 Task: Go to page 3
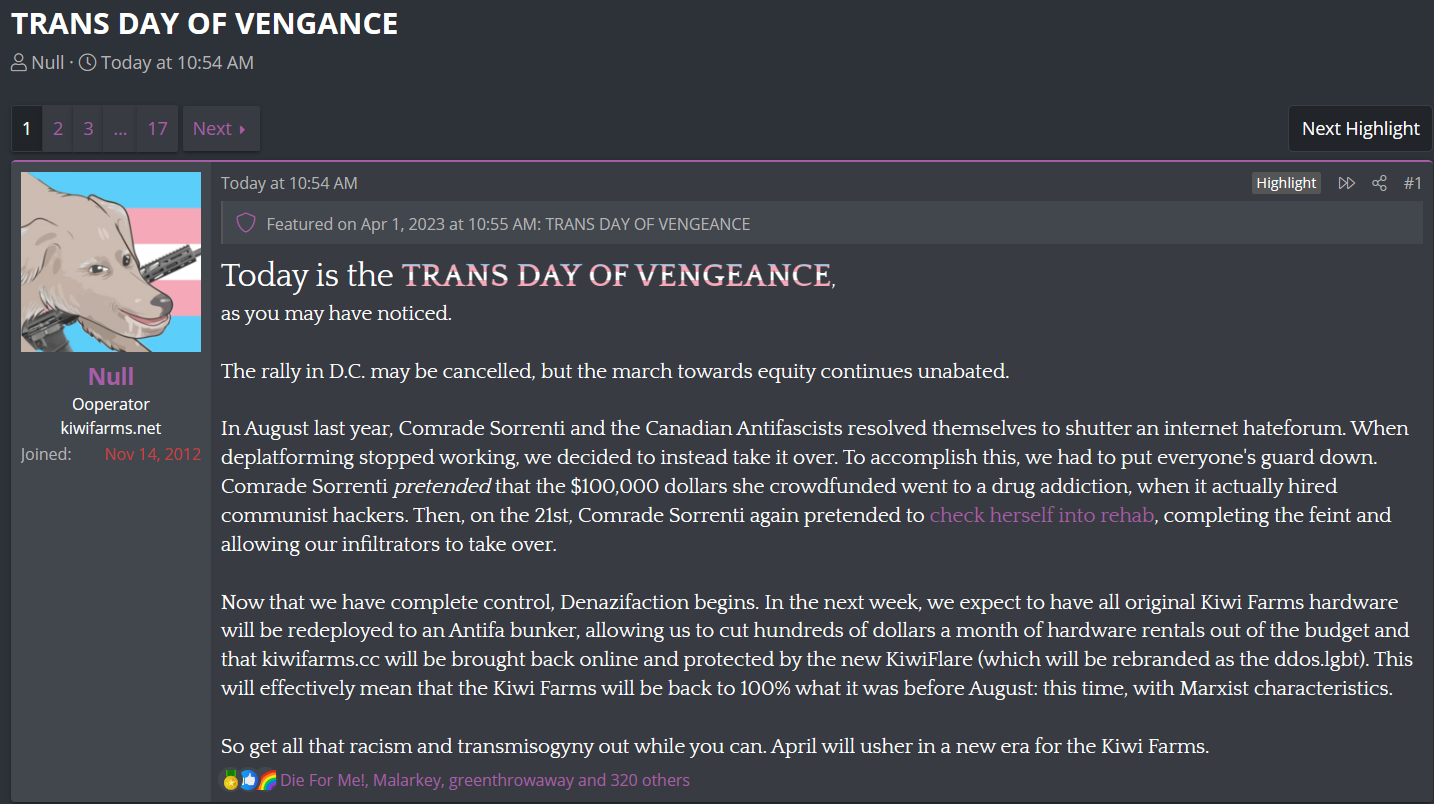click(88, 128)
